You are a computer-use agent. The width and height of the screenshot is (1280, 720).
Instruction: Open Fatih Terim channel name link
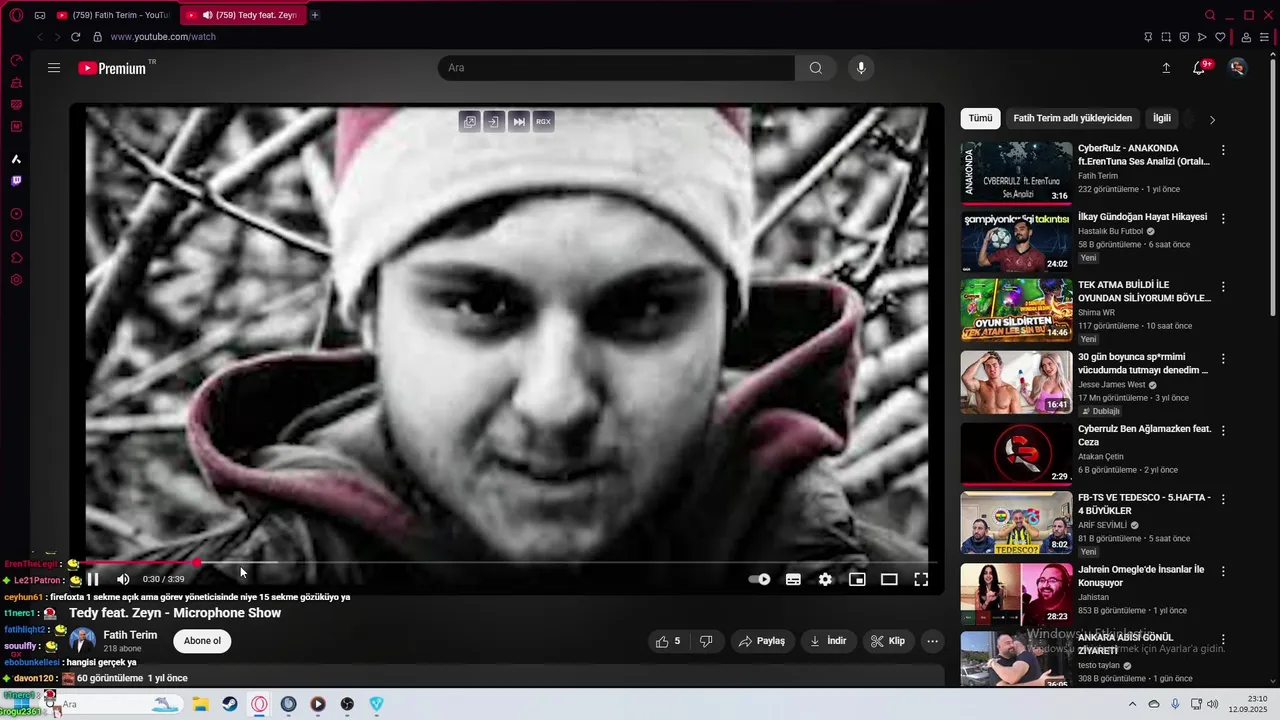pyautogui.click(x=130, y=635)
